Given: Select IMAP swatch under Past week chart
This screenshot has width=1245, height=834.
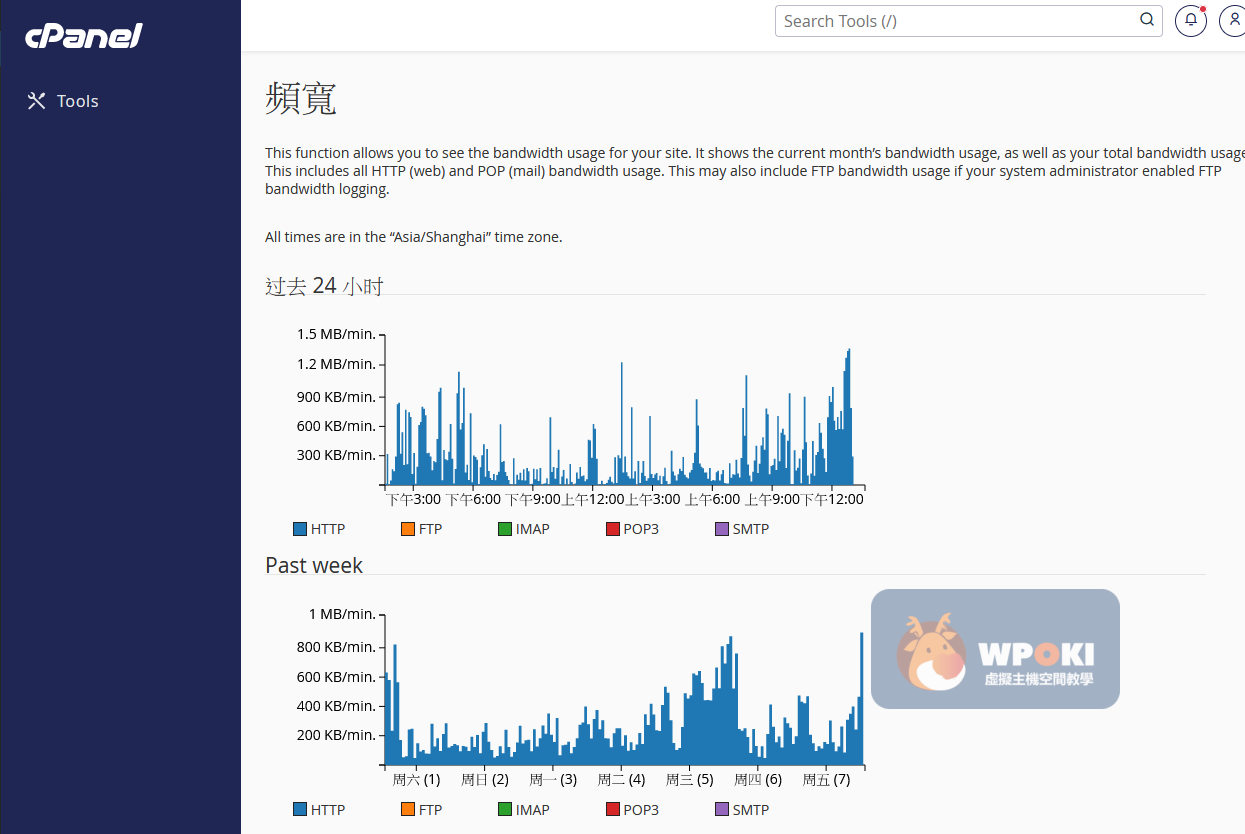Looking at the screenshot, I should [504, 810].
